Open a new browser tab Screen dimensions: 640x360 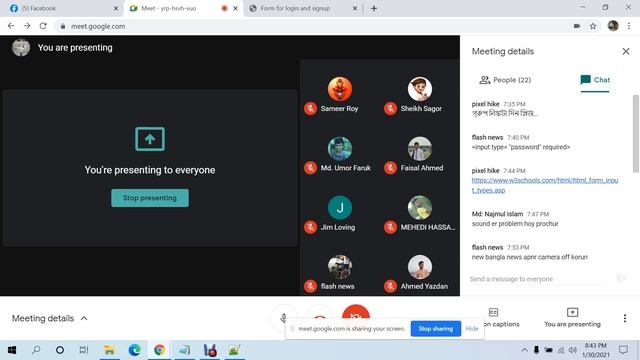374,8
